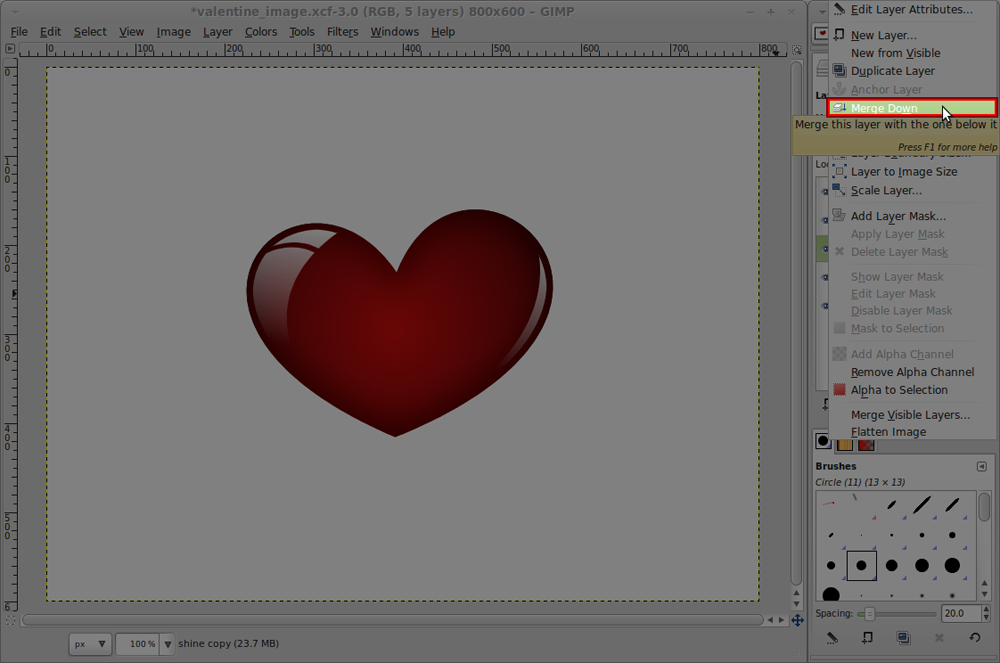Viewport: 1000px width, 663px height.
Task: Open the Filters menu
Action: (x=342, y=31)
